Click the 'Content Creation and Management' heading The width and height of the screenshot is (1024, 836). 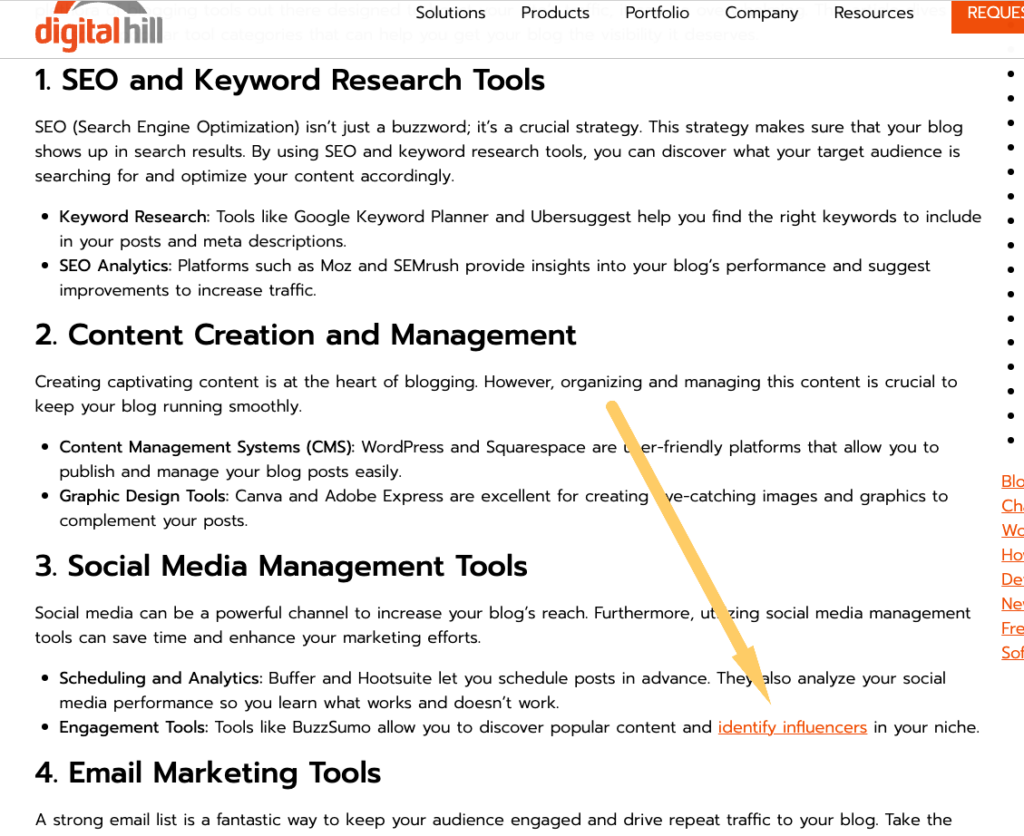(x=306, y=334)
